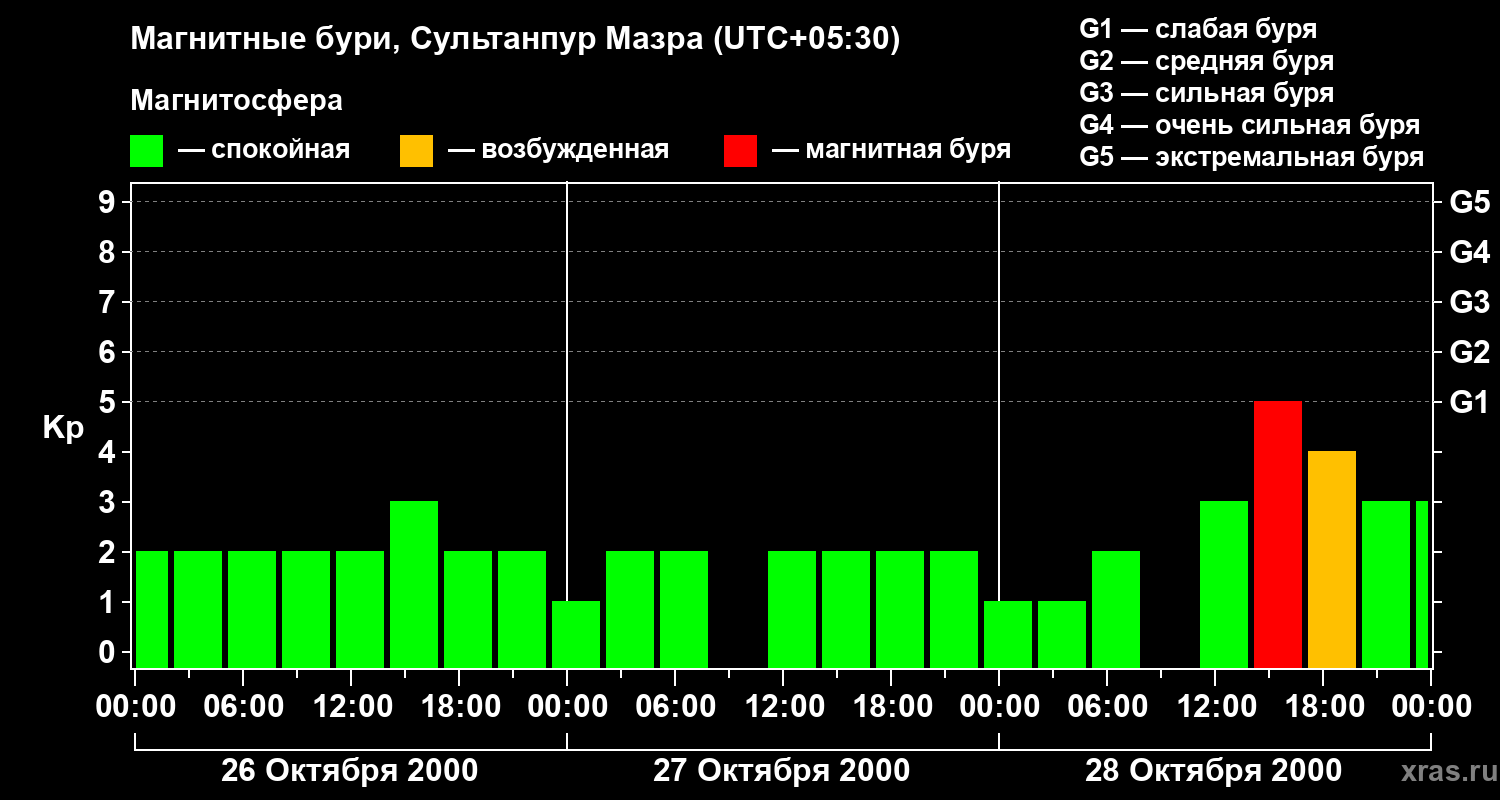
Task: Click the '12:00' time label of 27 October
Action: 783,707
